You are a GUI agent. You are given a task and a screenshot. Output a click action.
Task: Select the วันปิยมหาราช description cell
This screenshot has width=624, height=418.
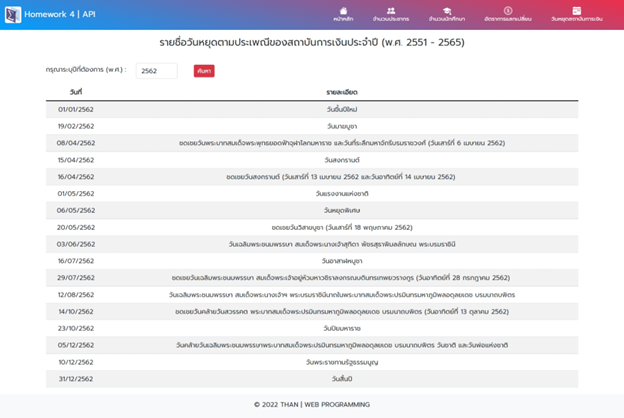342,328
